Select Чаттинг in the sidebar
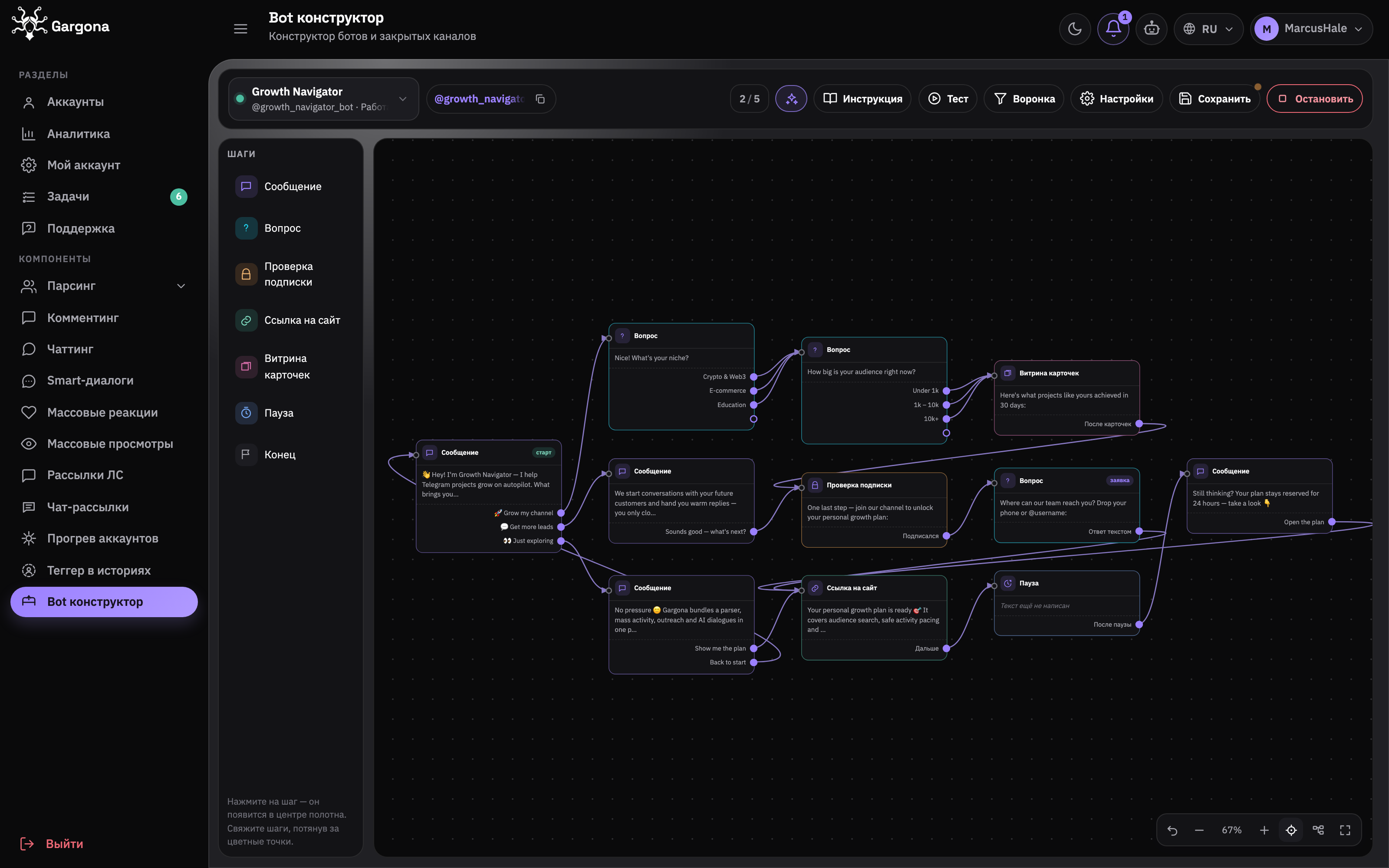Viewport: 1389px width, 868px height. pos(104,349)
